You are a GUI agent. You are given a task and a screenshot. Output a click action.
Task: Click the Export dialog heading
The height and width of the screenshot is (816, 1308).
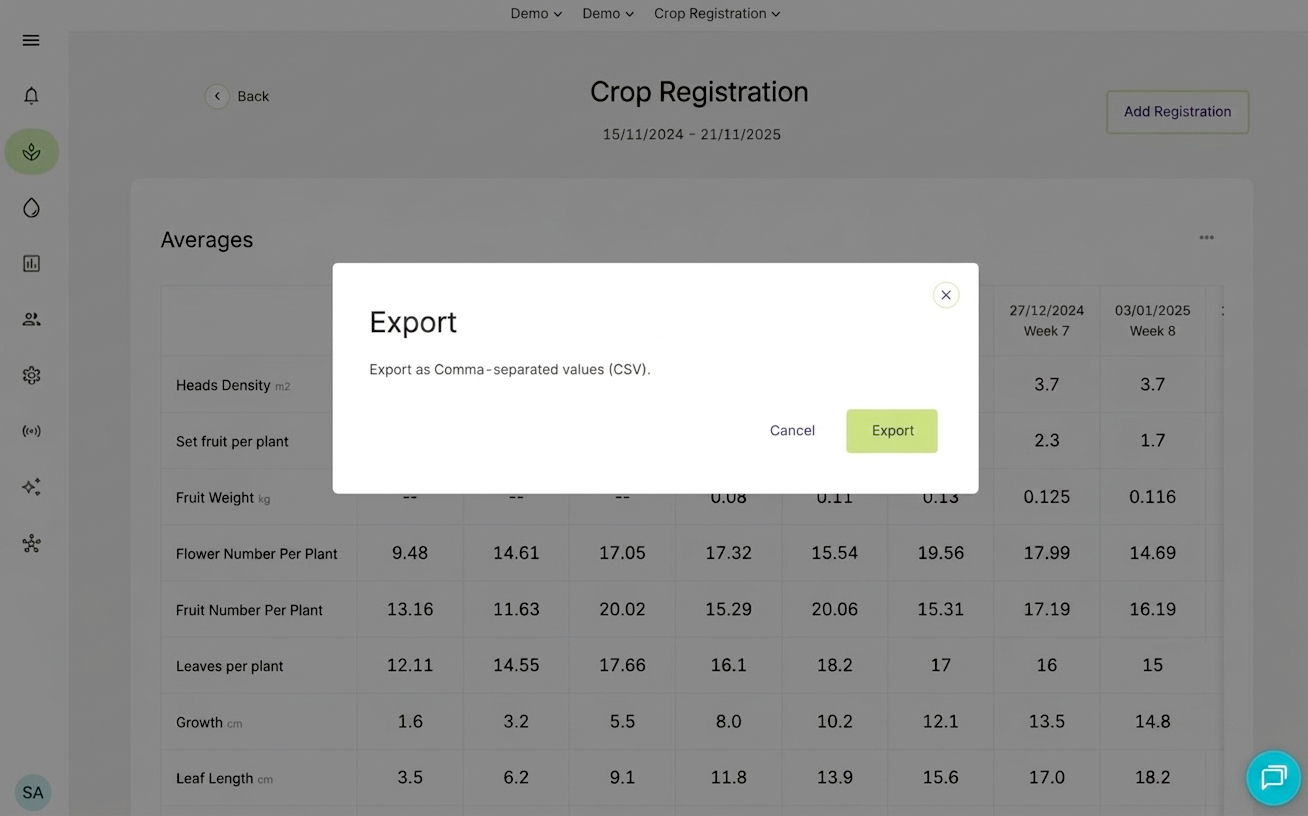(x=413, y=322)
